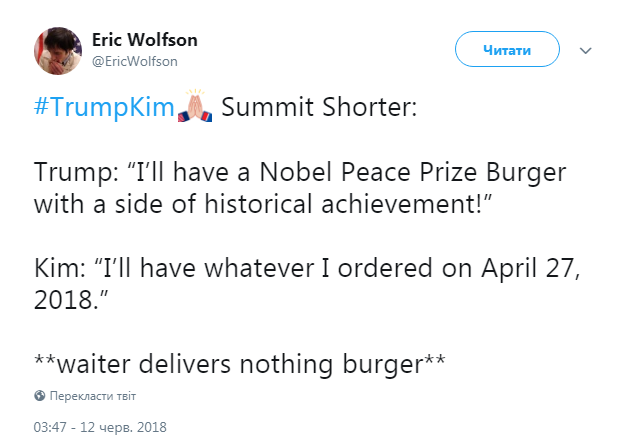Click the word 'Kim:' at the quote start
Screen dimensions: 628x443
60,268
